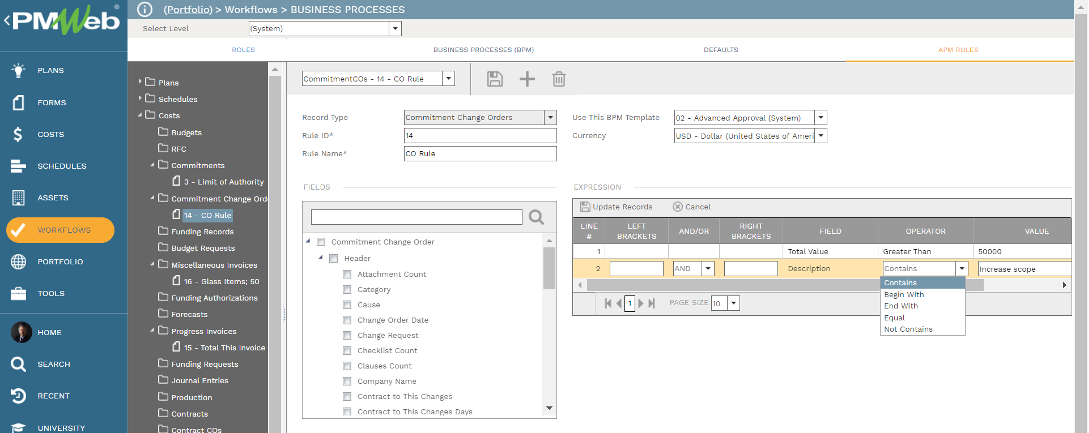This screenshot has width=1089, height=433.
Task: Select Not Contains operator option
Action: pyautogui.click(x=922, y=329)
